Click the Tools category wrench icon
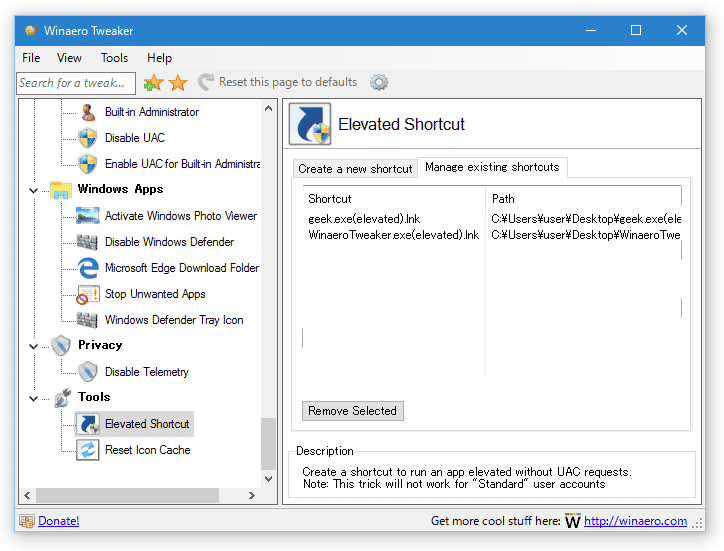The image size is (724, 551). (62, 398)
